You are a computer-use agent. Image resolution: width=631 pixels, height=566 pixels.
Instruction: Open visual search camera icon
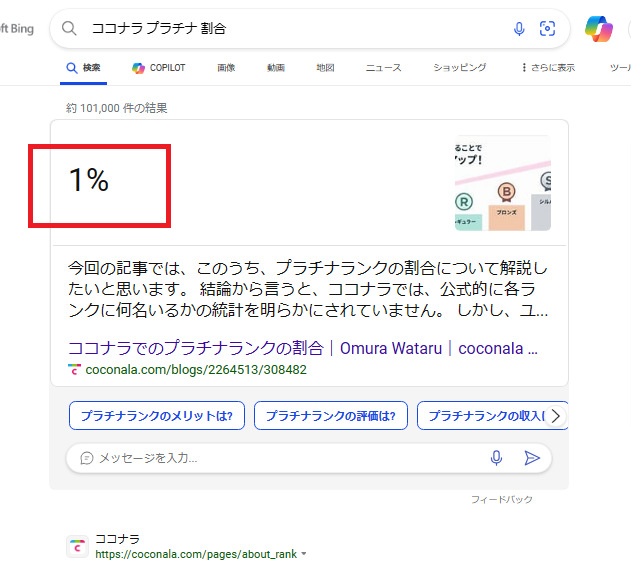pos(547,29)
